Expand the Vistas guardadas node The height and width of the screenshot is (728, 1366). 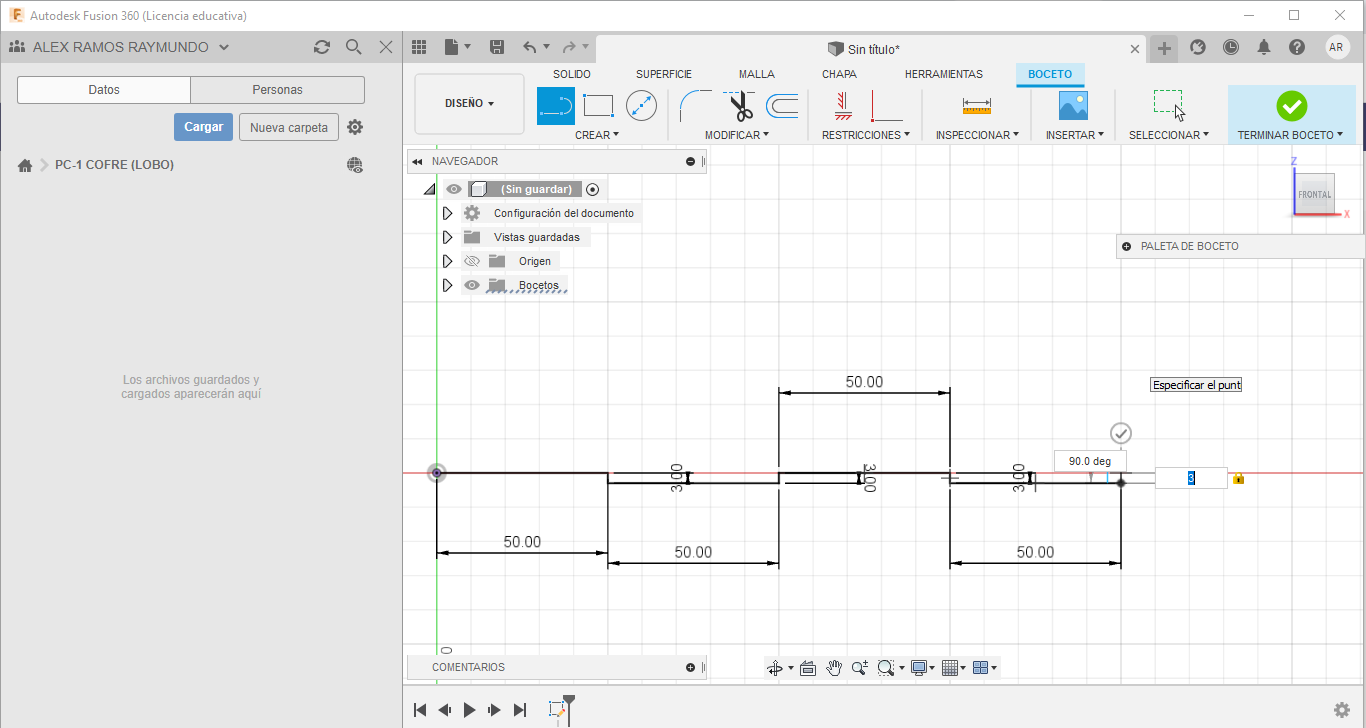pos(447,237)
